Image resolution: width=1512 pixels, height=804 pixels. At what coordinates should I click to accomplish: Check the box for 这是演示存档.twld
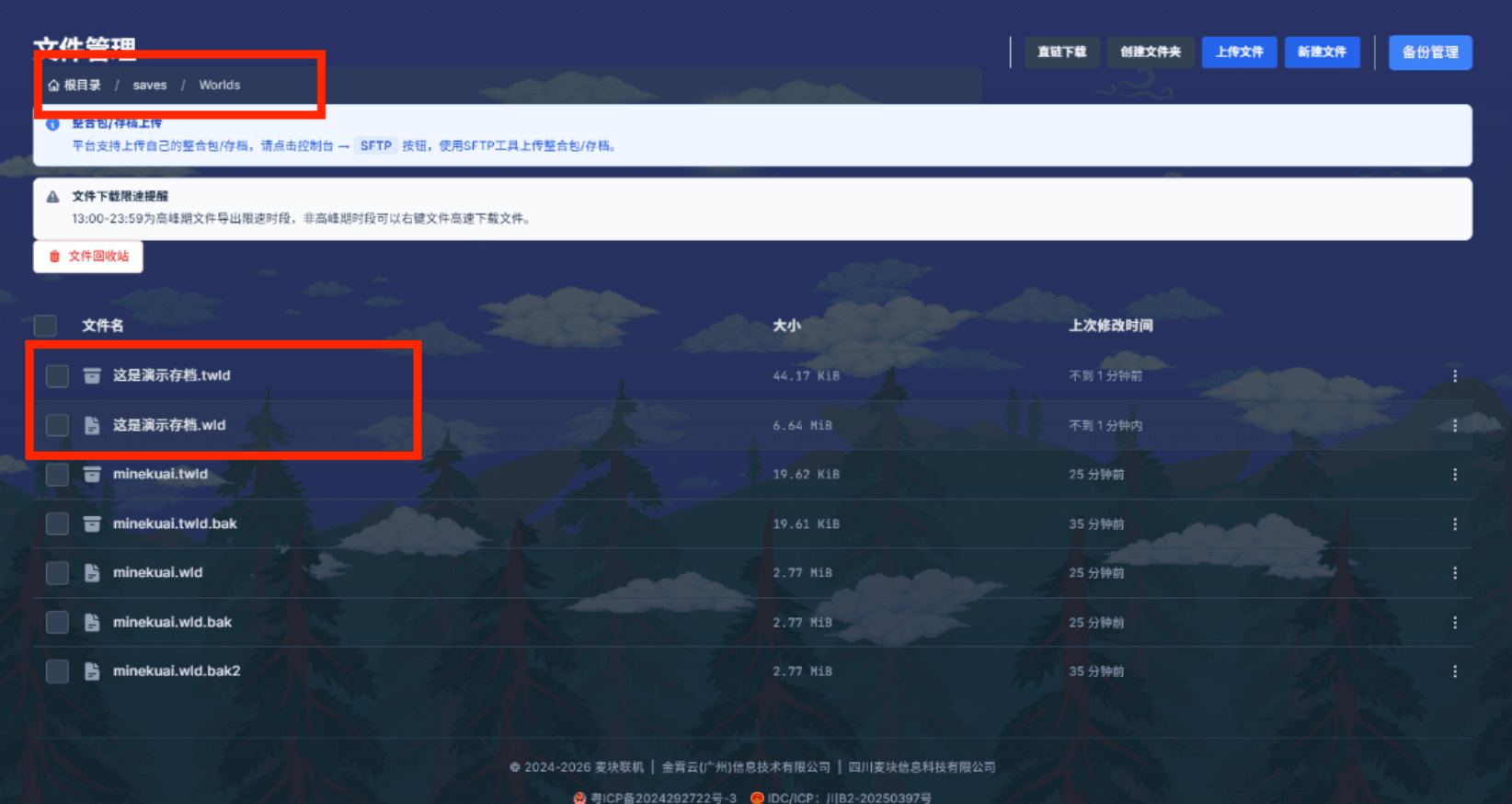pyautogui.click(x=57, y=375)
